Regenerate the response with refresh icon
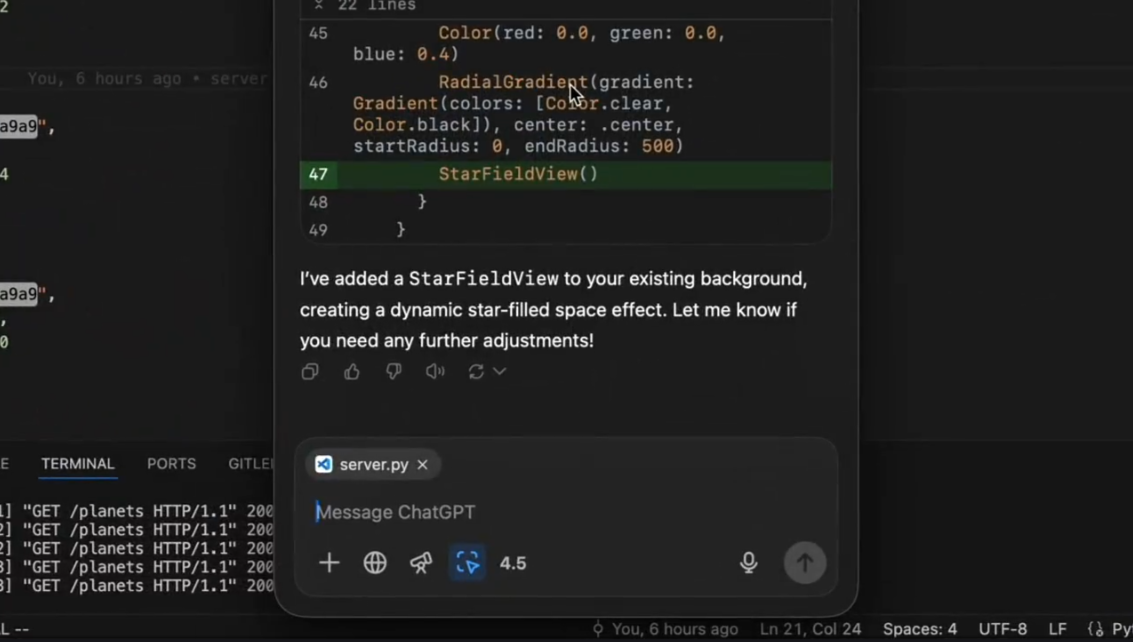Screen dimensions: 1133x642 pyautogui.click(x=475, y=372)
